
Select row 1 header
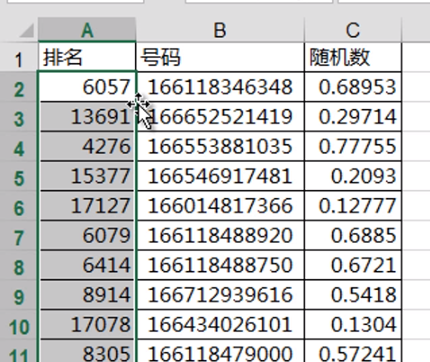tap(19, 57)
